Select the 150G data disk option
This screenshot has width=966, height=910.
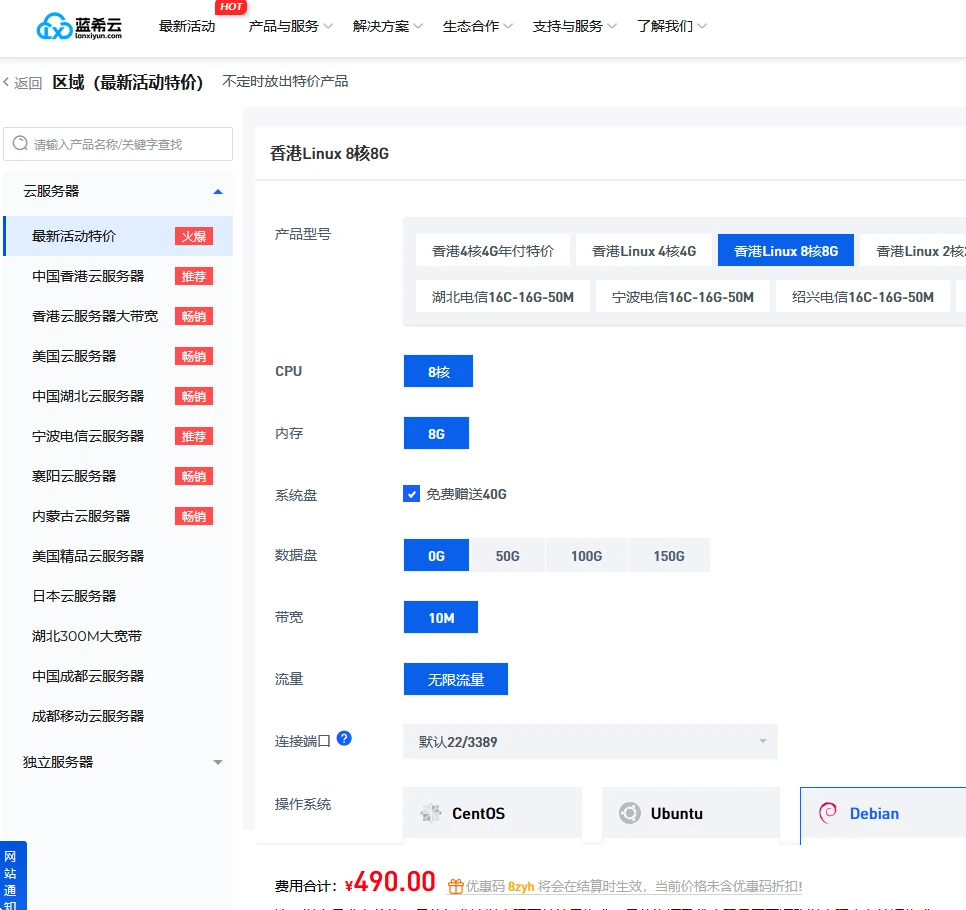coord(668,556)
